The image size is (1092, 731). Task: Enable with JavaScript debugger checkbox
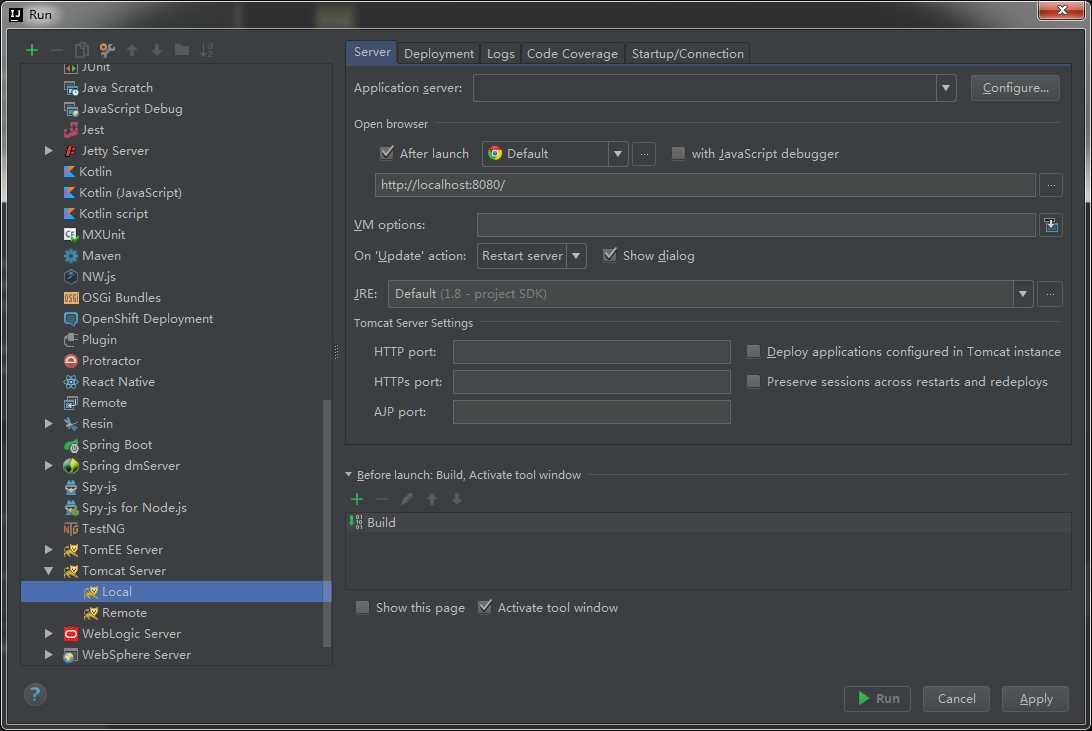pos(678,153)
